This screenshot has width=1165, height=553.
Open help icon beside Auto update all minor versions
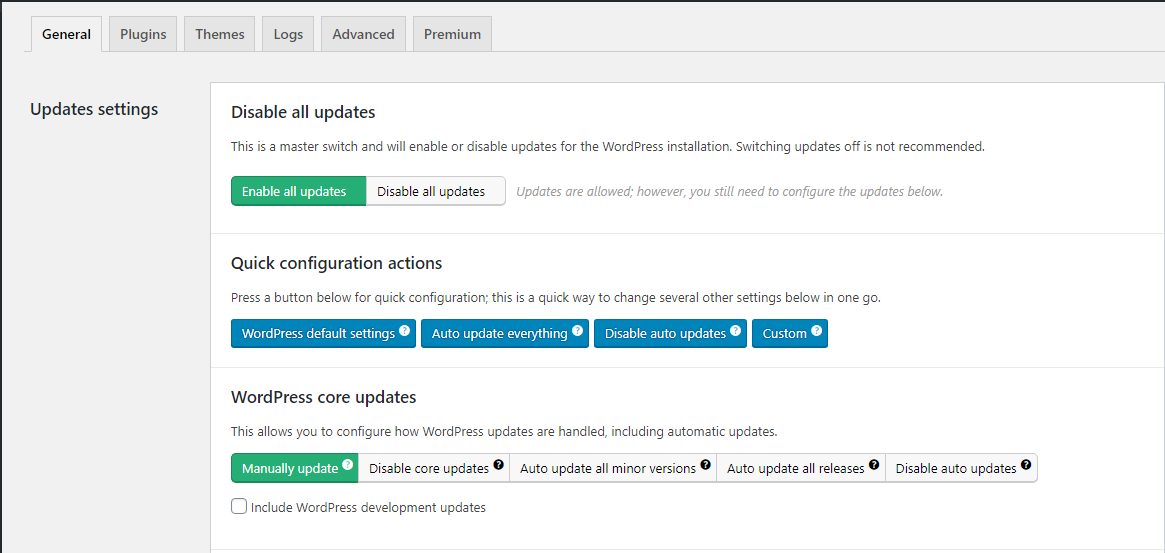tap(705, 465)
